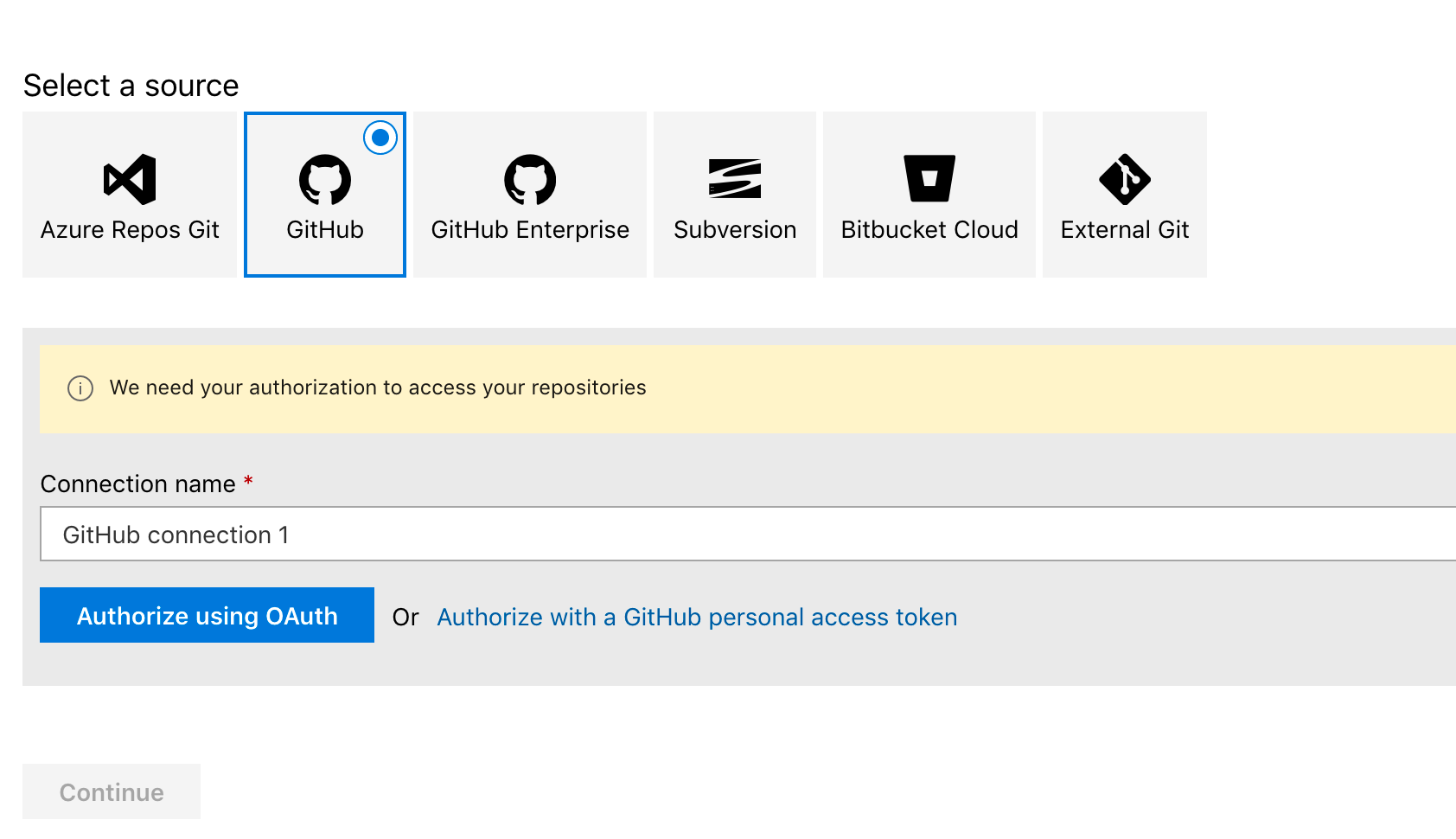Viewport: 1456px width, 839px height.
Task: Select the Azure Repos Git icon
Action: (x=130, y=179)
